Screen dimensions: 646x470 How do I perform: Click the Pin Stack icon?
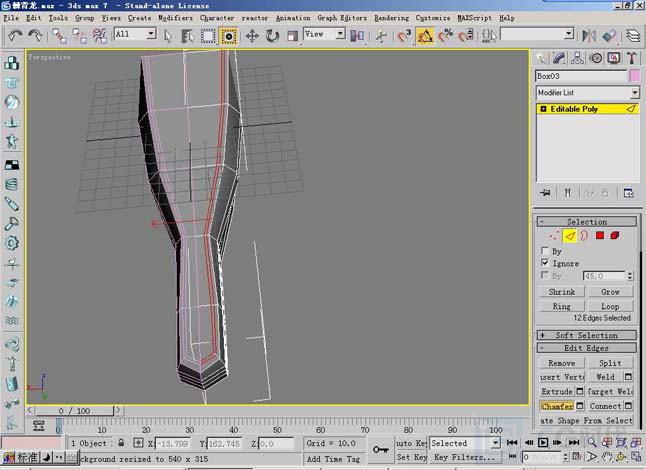(x=545, y=193)
